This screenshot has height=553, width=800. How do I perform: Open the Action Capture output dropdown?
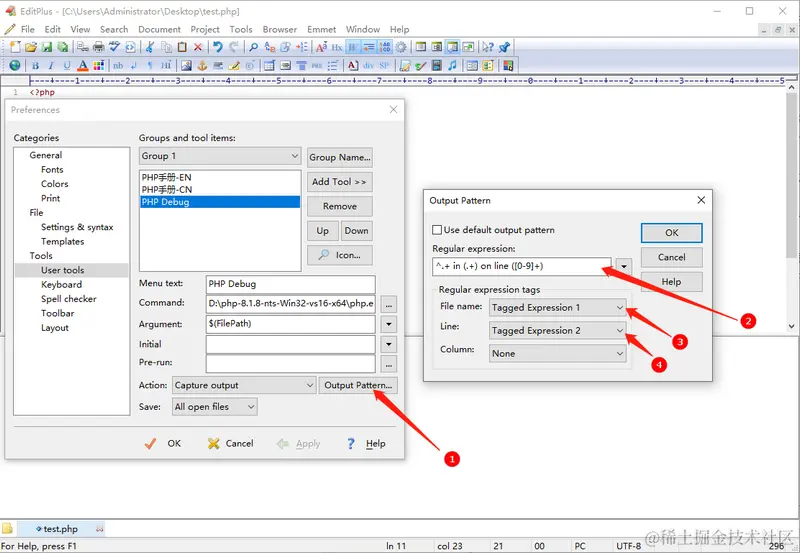(x=244, y=385)
